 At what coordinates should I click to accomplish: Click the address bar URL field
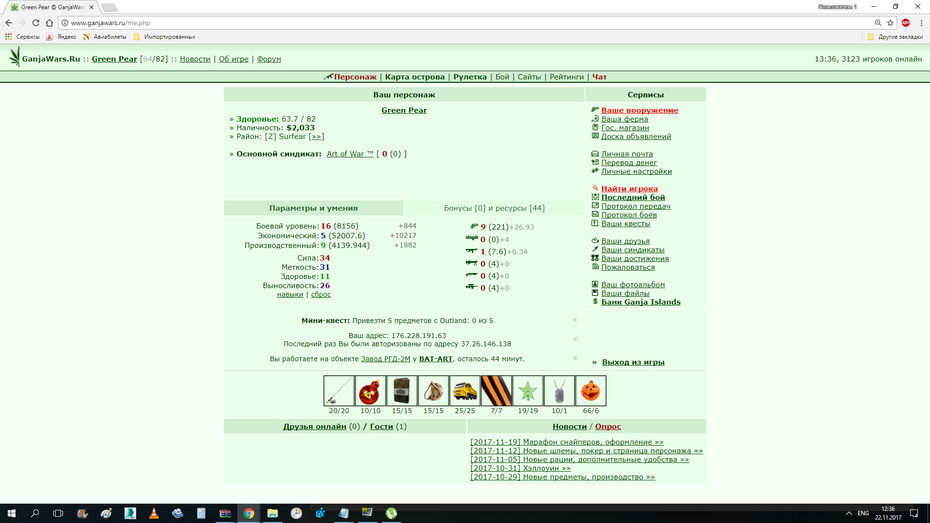(x=466, y=23)
